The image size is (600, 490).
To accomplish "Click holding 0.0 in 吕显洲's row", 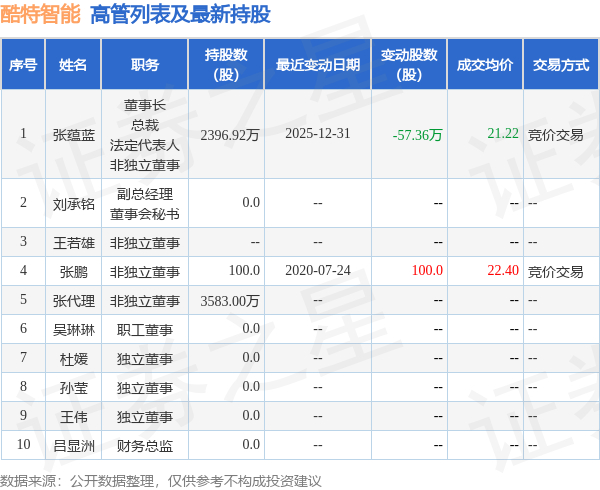I will 251,444.
